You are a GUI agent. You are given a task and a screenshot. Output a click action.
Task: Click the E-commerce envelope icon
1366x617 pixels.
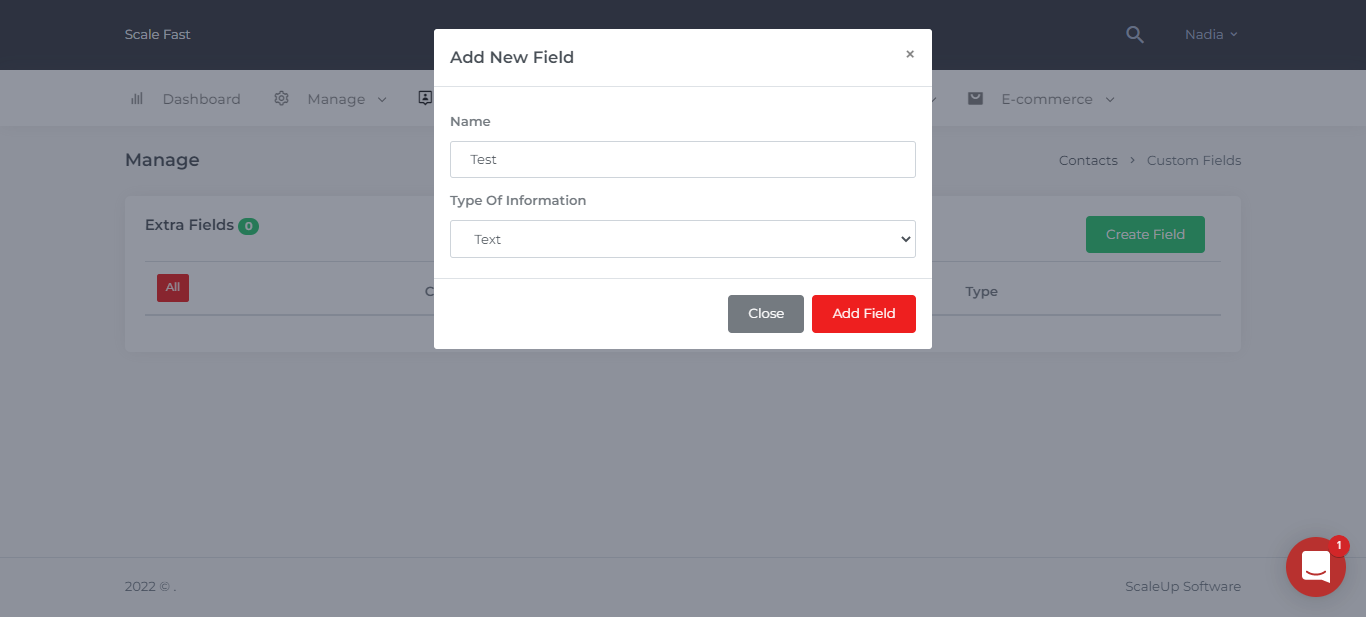click(976, 99)
